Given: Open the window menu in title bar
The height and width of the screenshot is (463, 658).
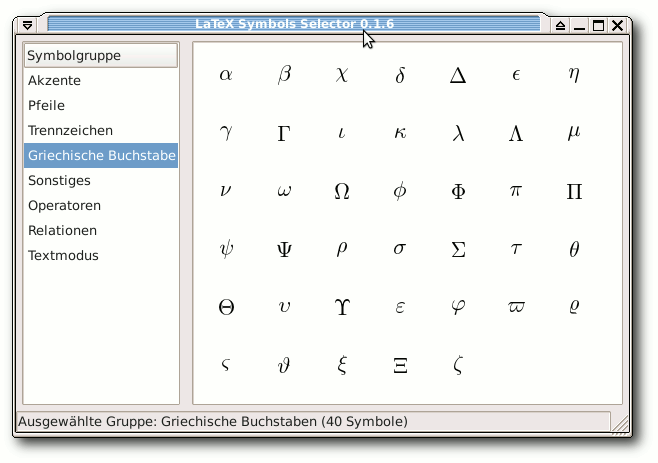Looking at the screenshot, I should pyautogui.click(x=28, y=25).
